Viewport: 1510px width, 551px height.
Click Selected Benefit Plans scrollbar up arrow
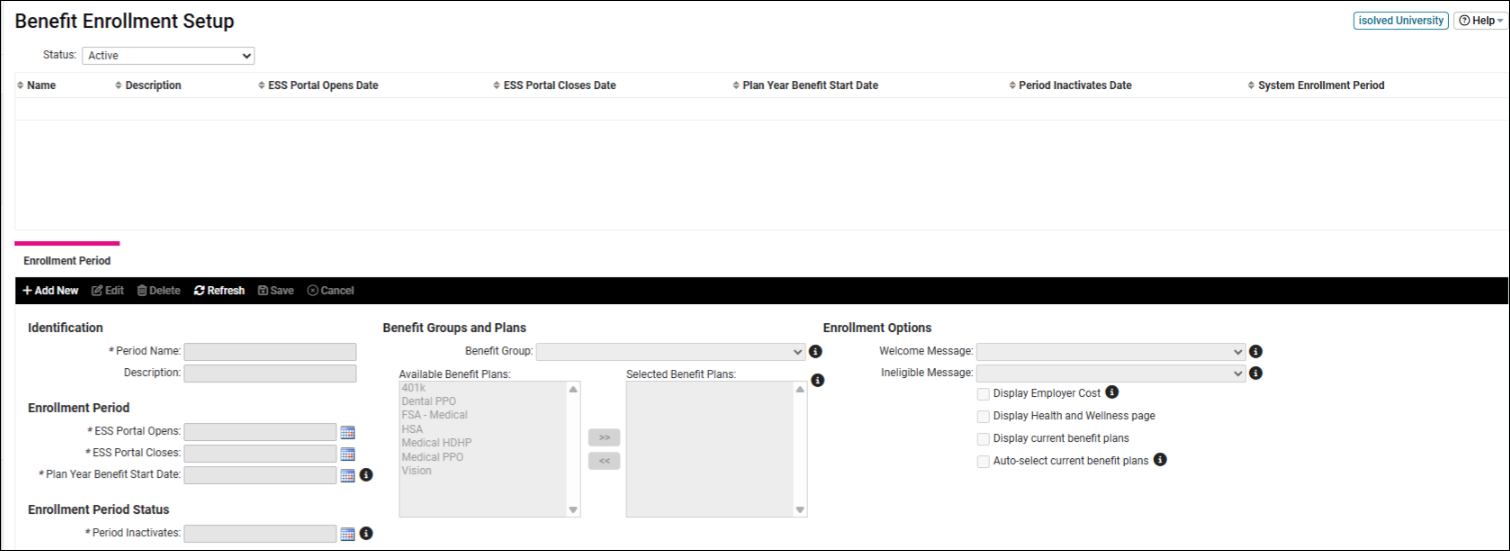pos(800,389)
